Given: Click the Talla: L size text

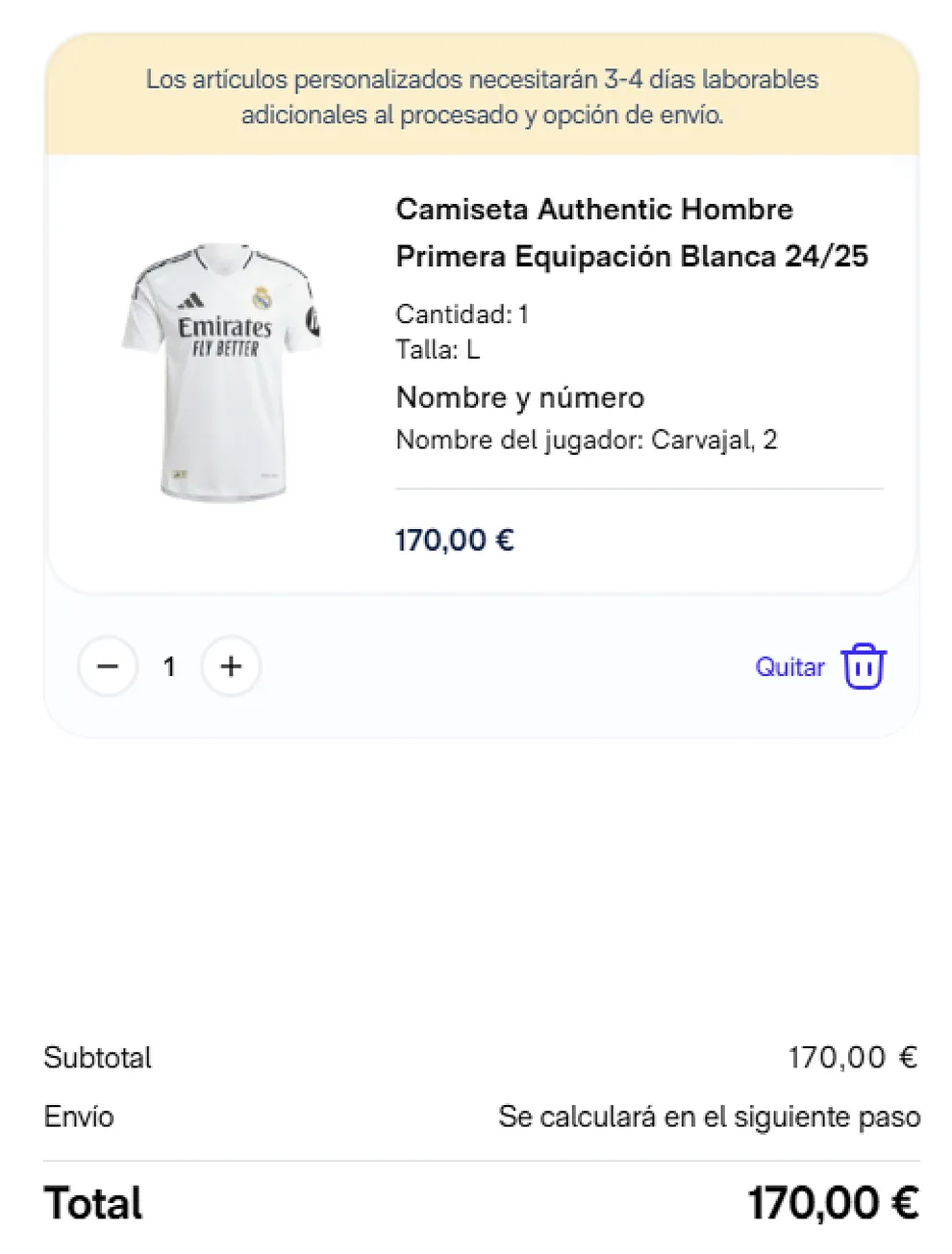Looking at the screenshot, I should click(x=437, y=349).
